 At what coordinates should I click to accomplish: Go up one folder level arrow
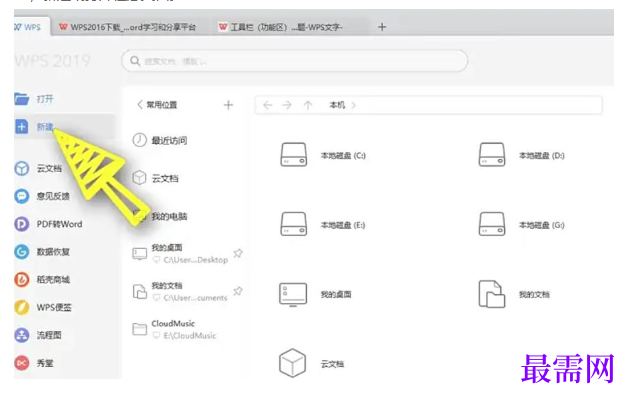[x=308, y=105]
